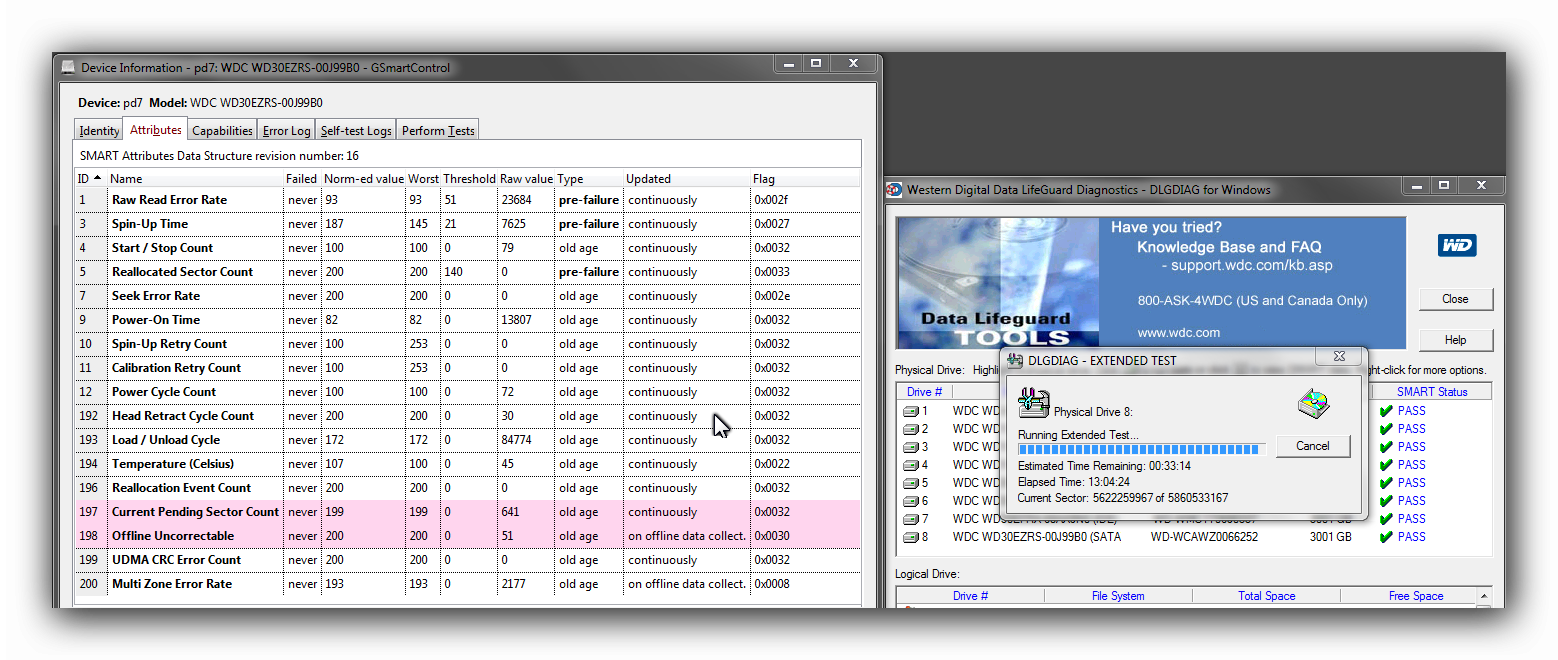The image size is (1558, 660).
Task: Click serial number "WD-WCAWZ0066252" in drive list
Action: 1204,537
